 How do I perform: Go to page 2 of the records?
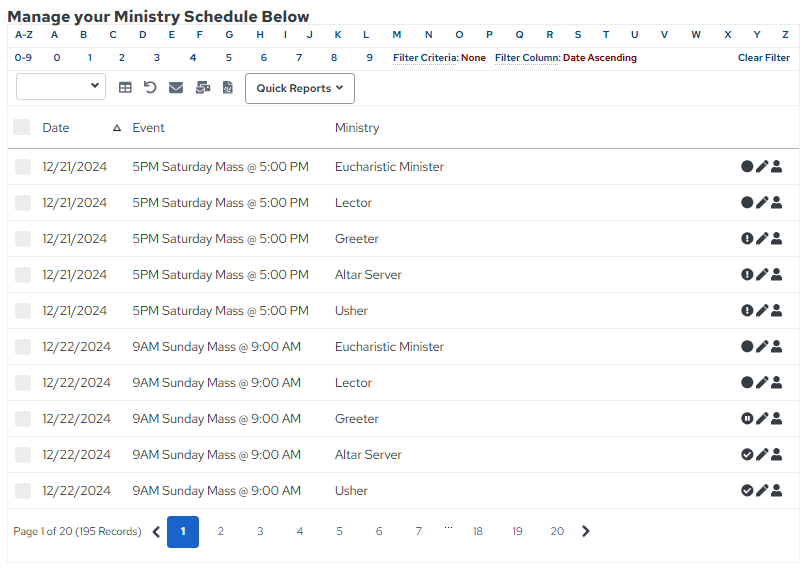click(x=221, y=531)
